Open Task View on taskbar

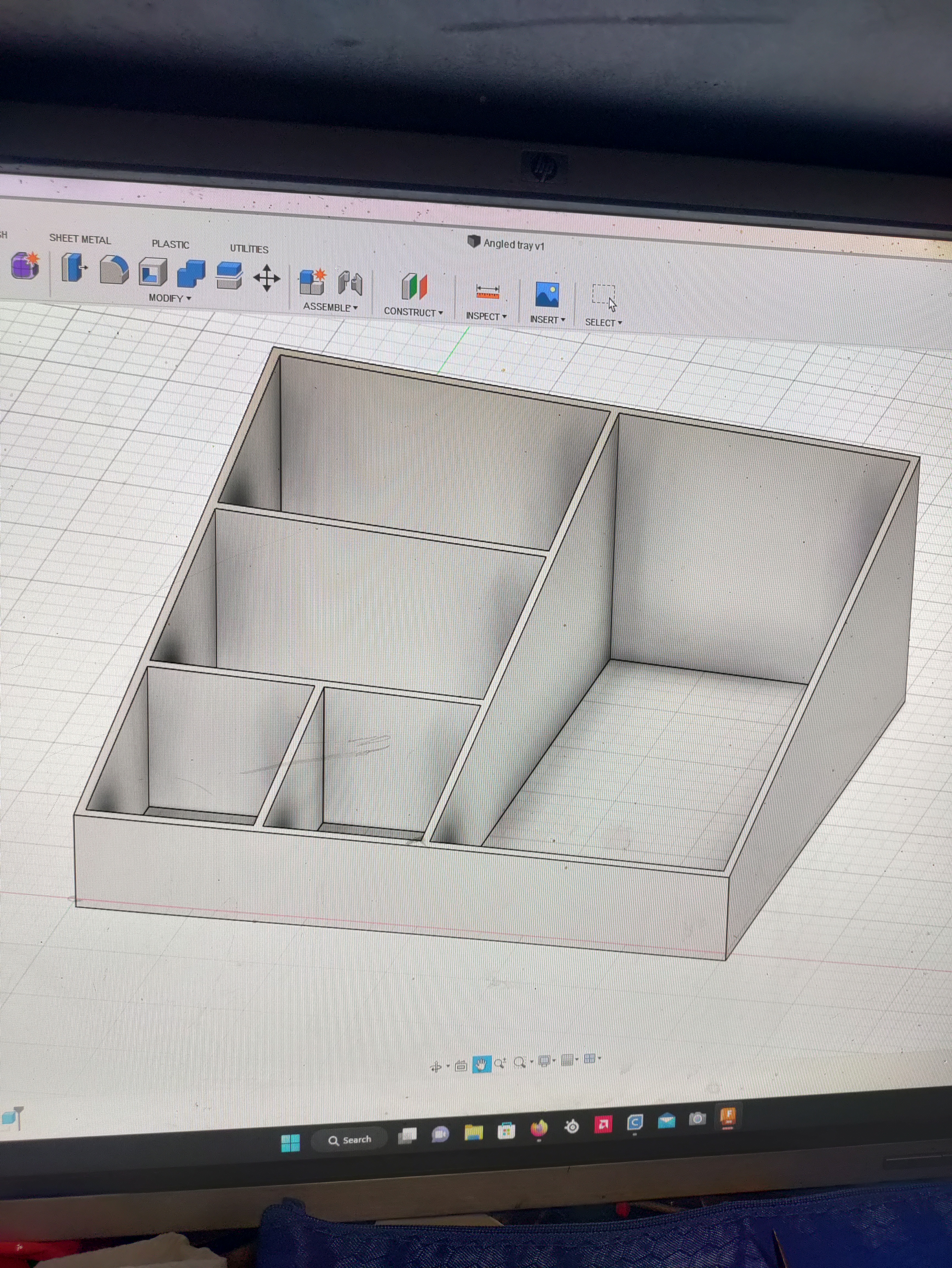click(x=407, y=1136)
